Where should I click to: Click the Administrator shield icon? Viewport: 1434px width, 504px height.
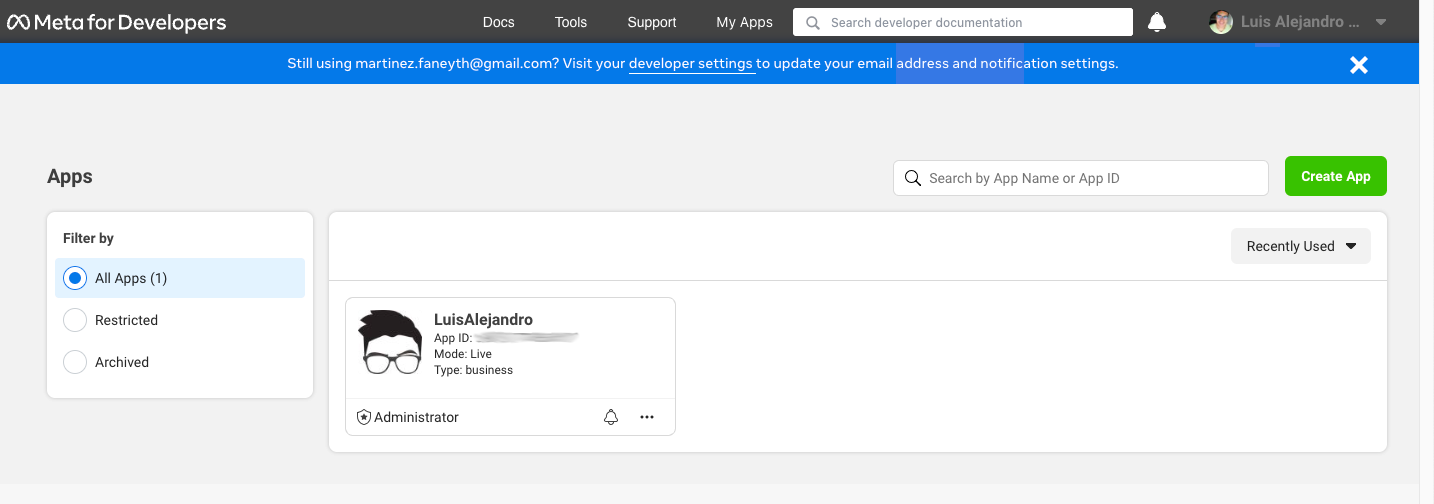pos(364,417)
